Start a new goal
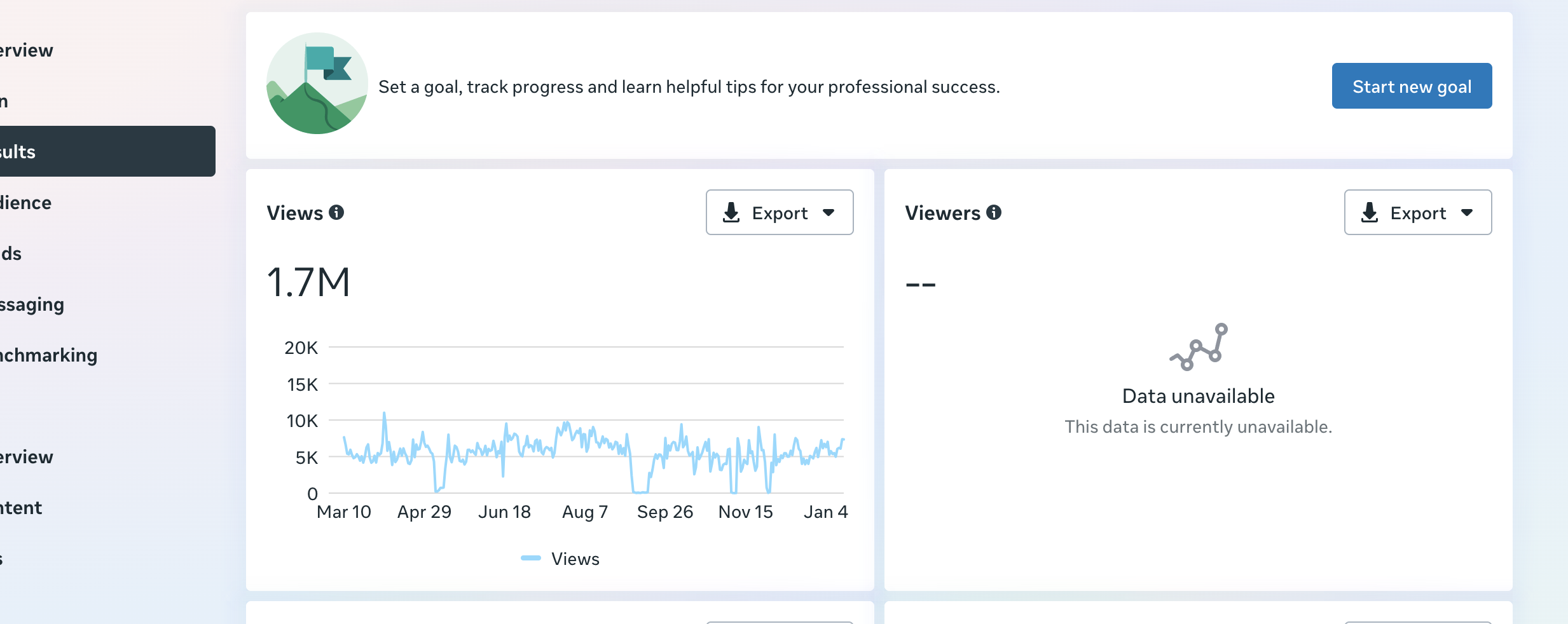The width and height of the screenshot is (1568, 624). [x=1412, y=86]
